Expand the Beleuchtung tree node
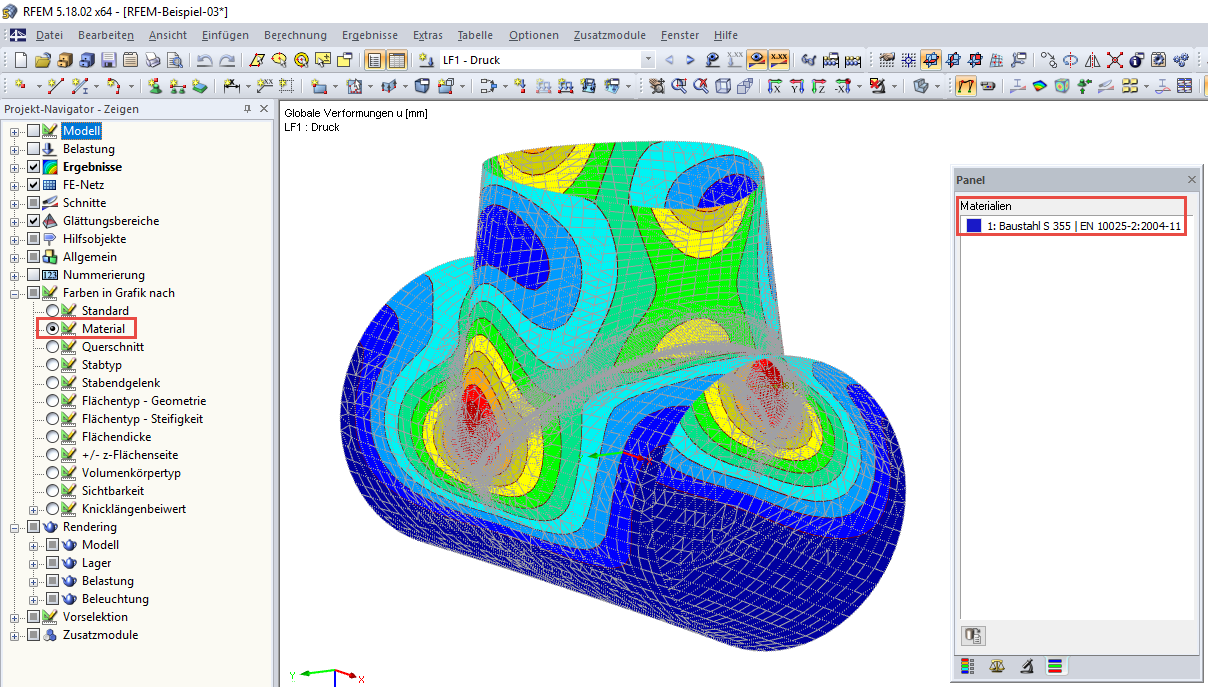 (34, 599)
